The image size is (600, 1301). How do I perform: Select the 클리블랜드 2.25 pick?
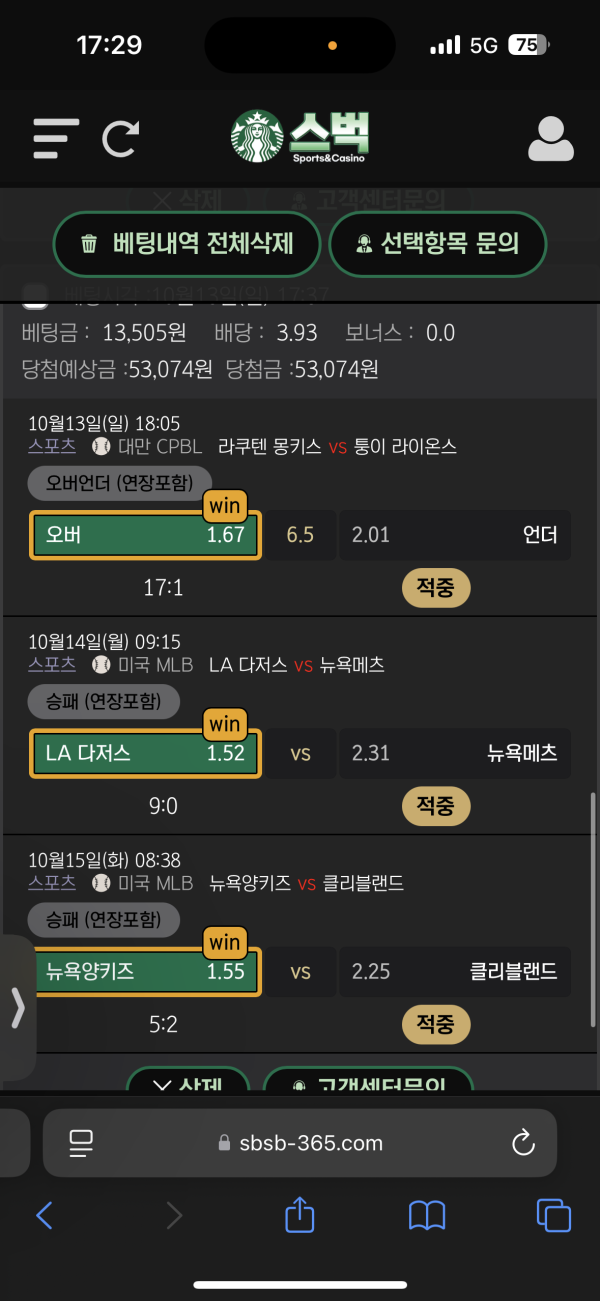pos(455,971)
